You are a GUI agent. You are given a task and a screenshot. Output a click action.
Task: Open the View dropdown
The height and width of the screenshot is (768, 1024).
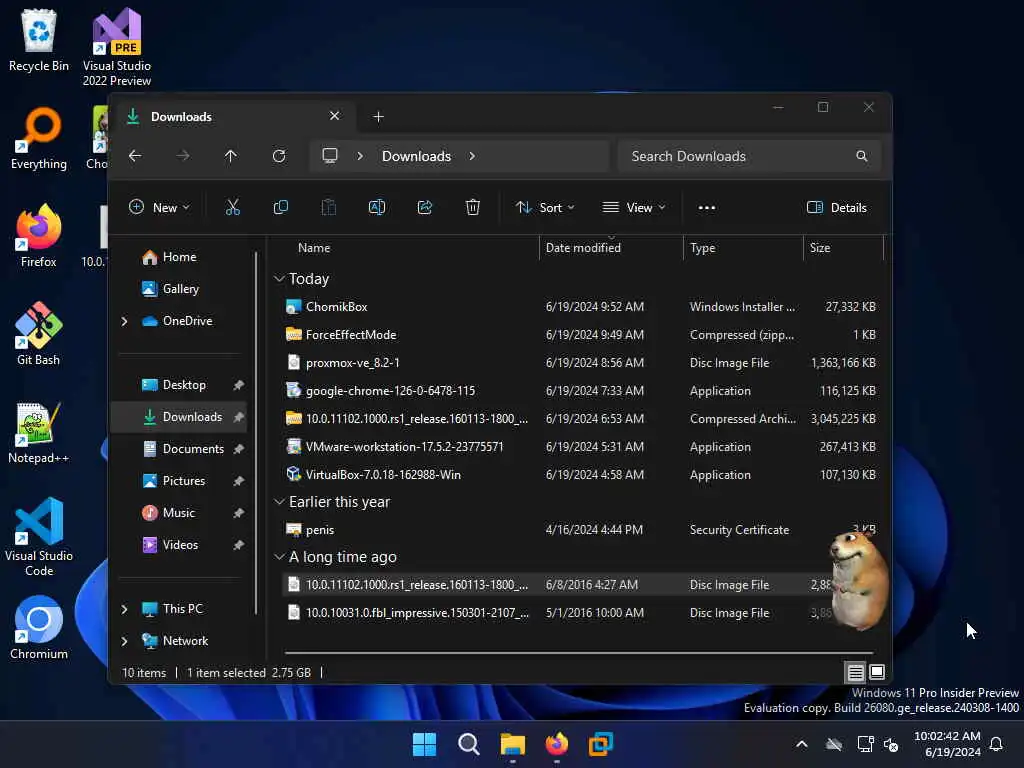pos(633,208)
